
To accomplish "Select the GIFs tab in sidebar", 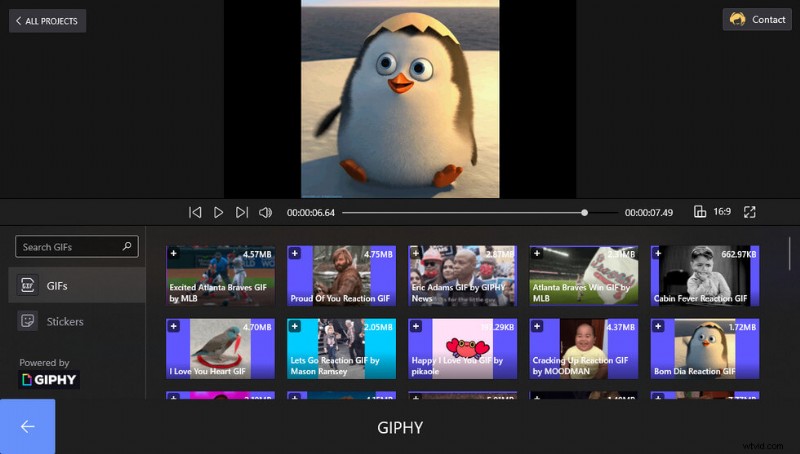I will [77, 285].
